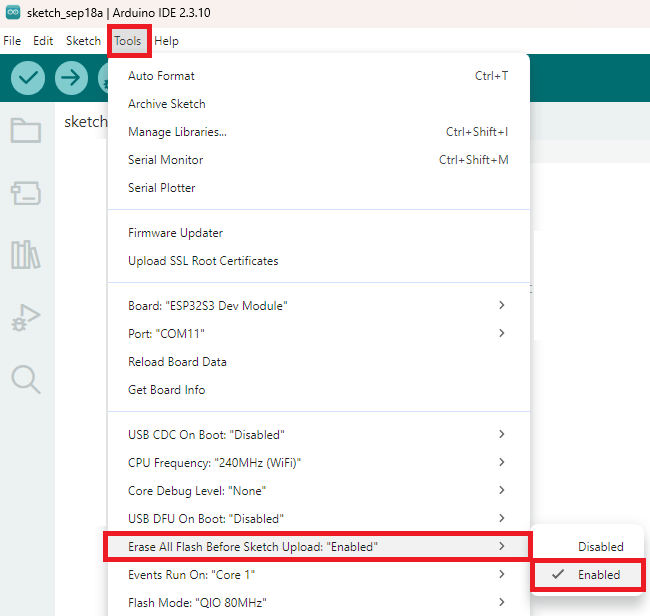
Task: Open the Sketchbook folder sidebar icon
Action: click(26, 130)
